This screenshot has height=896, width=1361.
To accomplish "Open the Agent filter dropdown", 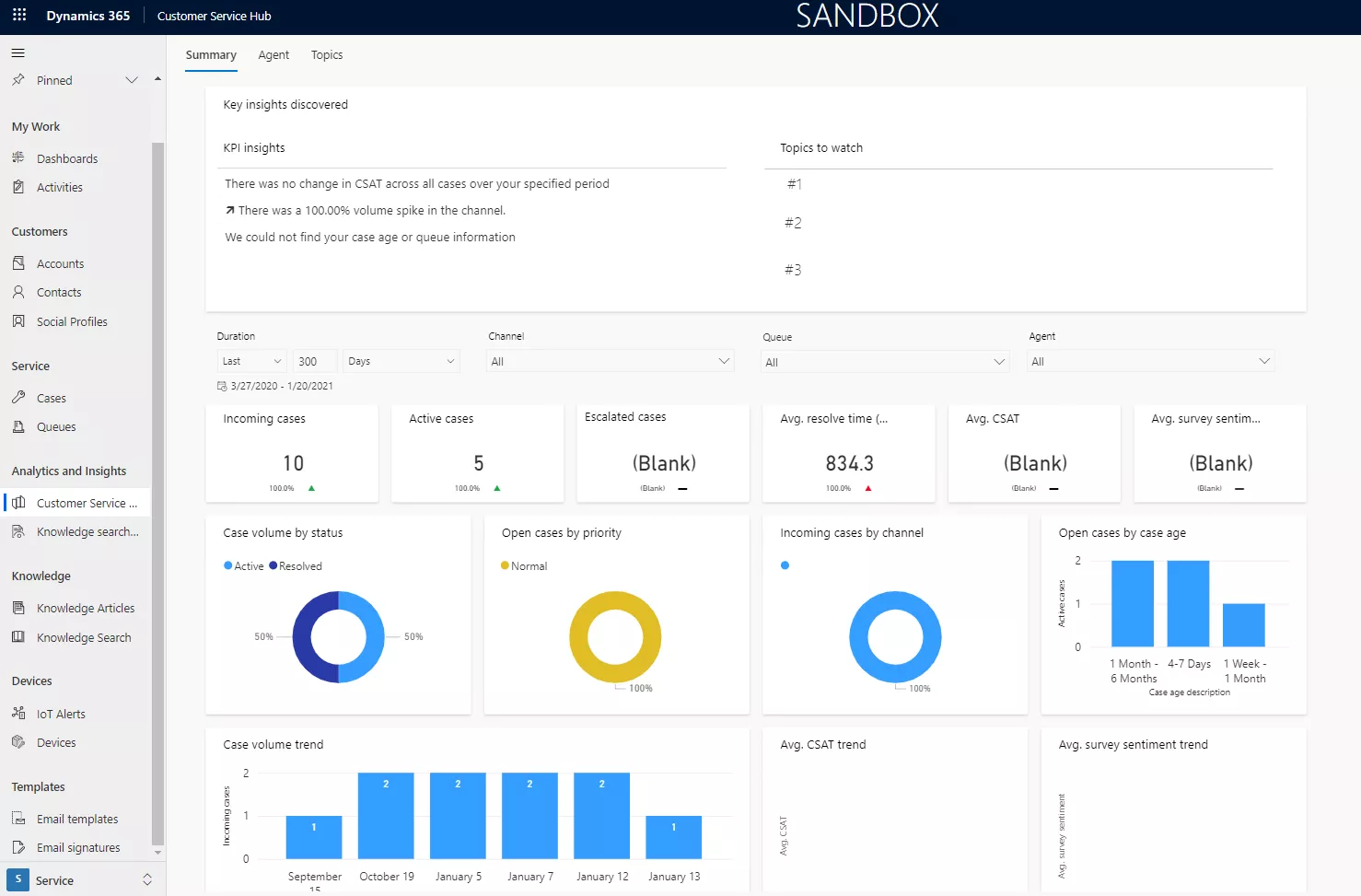I will [1150, 362].
